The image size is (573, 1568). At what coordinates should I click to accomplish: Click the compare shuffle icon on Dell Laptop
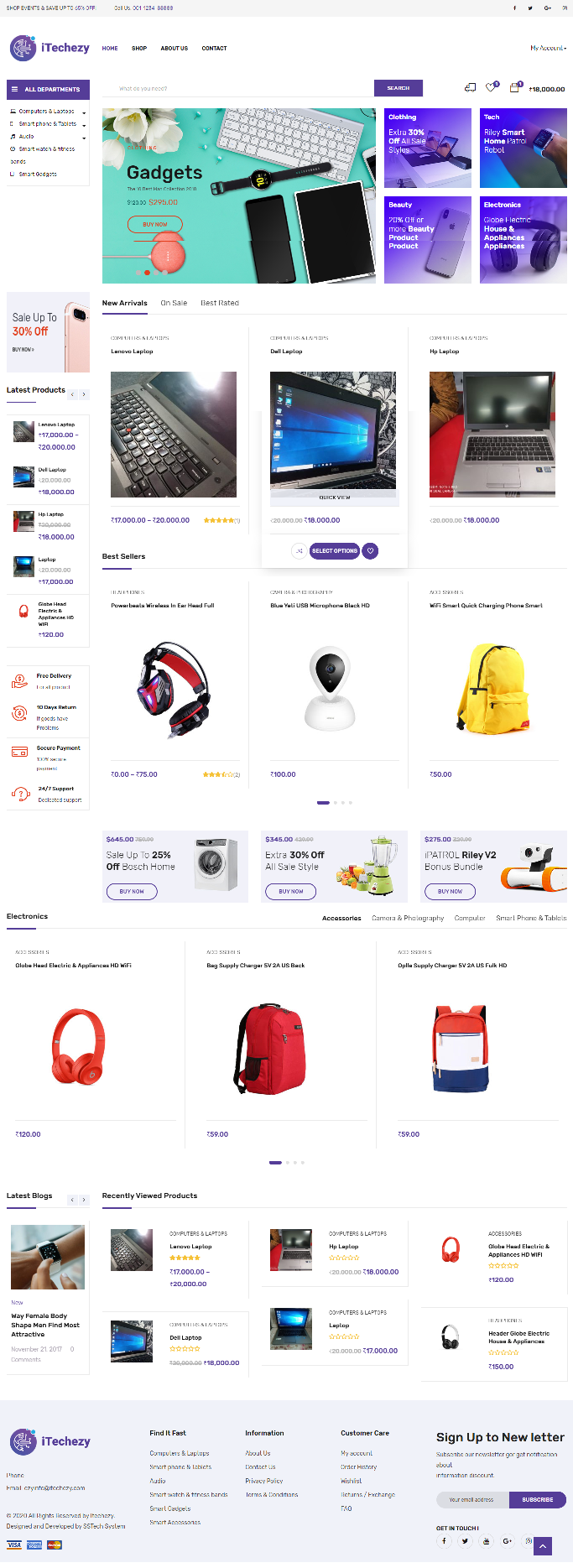coord(299,551)
